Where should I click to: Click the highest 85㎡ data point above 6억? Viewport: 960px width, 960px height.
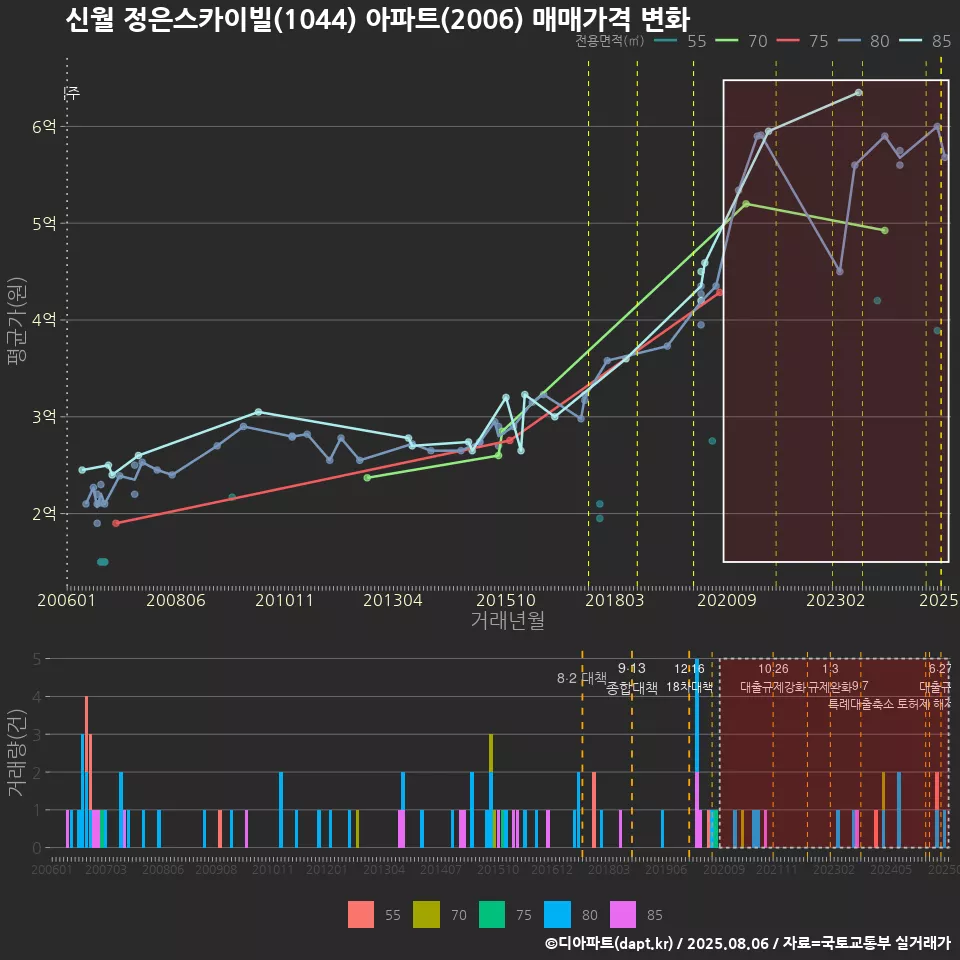pyautogui.click(x=858, y=92)
